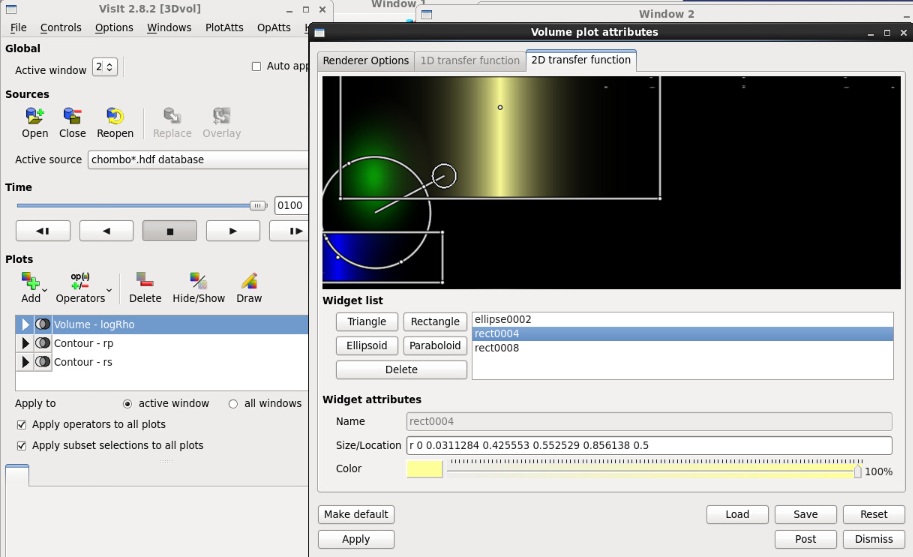Expand the Contour - rp plot entry
The height and width of the screenshot is (557, 913).
25,343
